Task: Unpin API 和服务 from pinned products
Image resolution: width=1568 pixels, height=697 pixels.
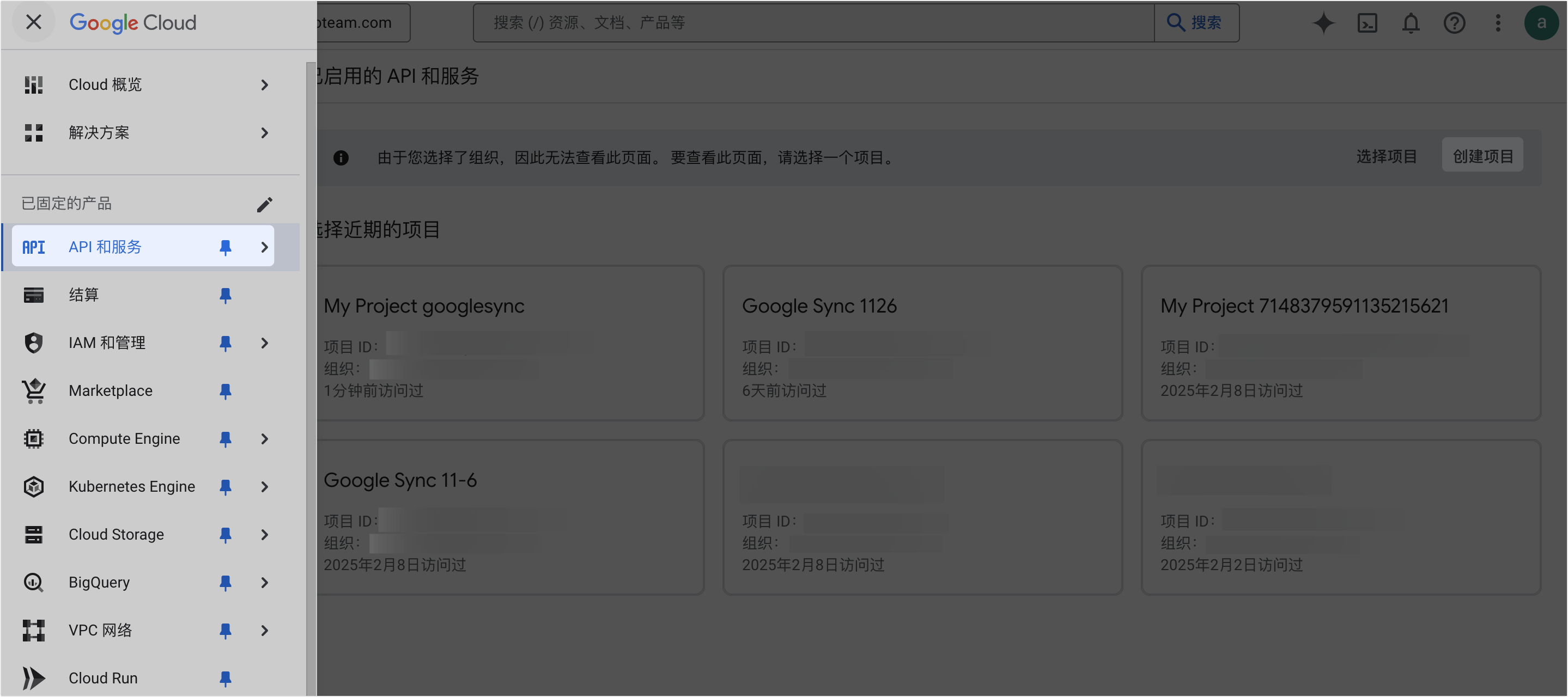Action: [x=225, y=247]
